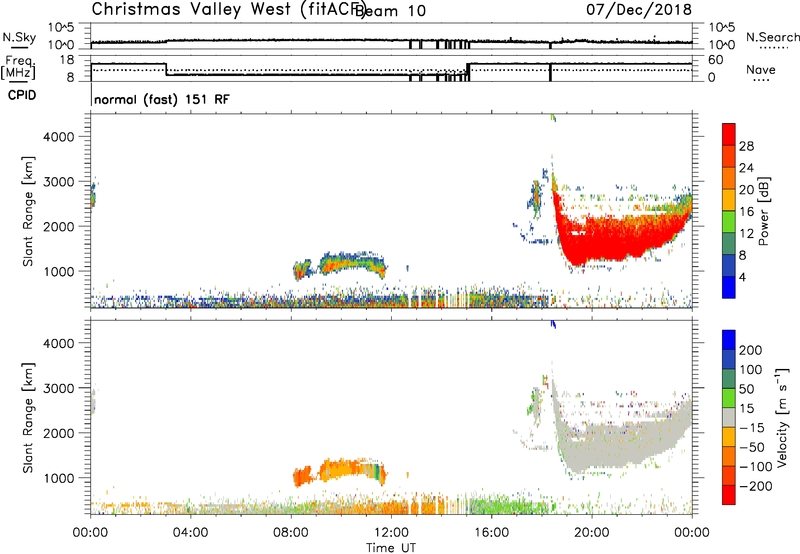The height and width of the screenshot is (554, 800).
Task: Click the CPID label
Action: [22, 95]
